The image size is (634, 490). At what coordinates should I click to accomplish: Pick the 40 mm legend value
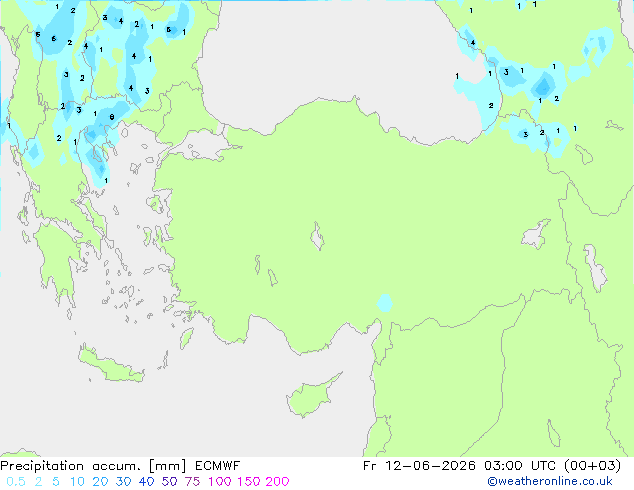click(146, 482)
